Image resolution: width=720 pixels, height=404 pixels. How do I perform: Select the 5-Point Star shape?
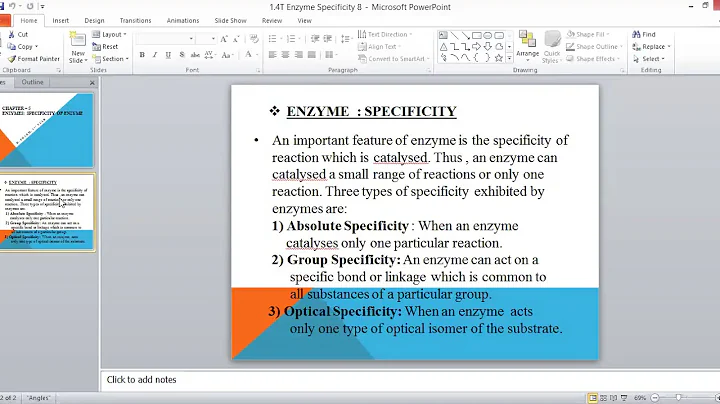(499, 58)
